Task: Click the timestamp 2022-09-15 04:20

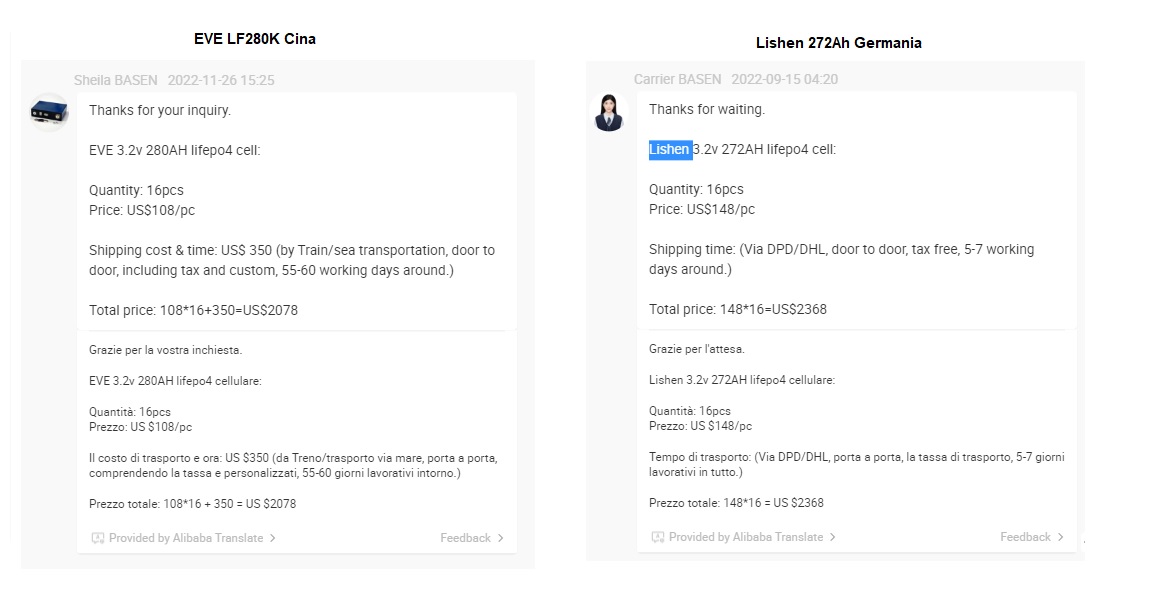Action: pyautogui.click(x=785, y=79)
